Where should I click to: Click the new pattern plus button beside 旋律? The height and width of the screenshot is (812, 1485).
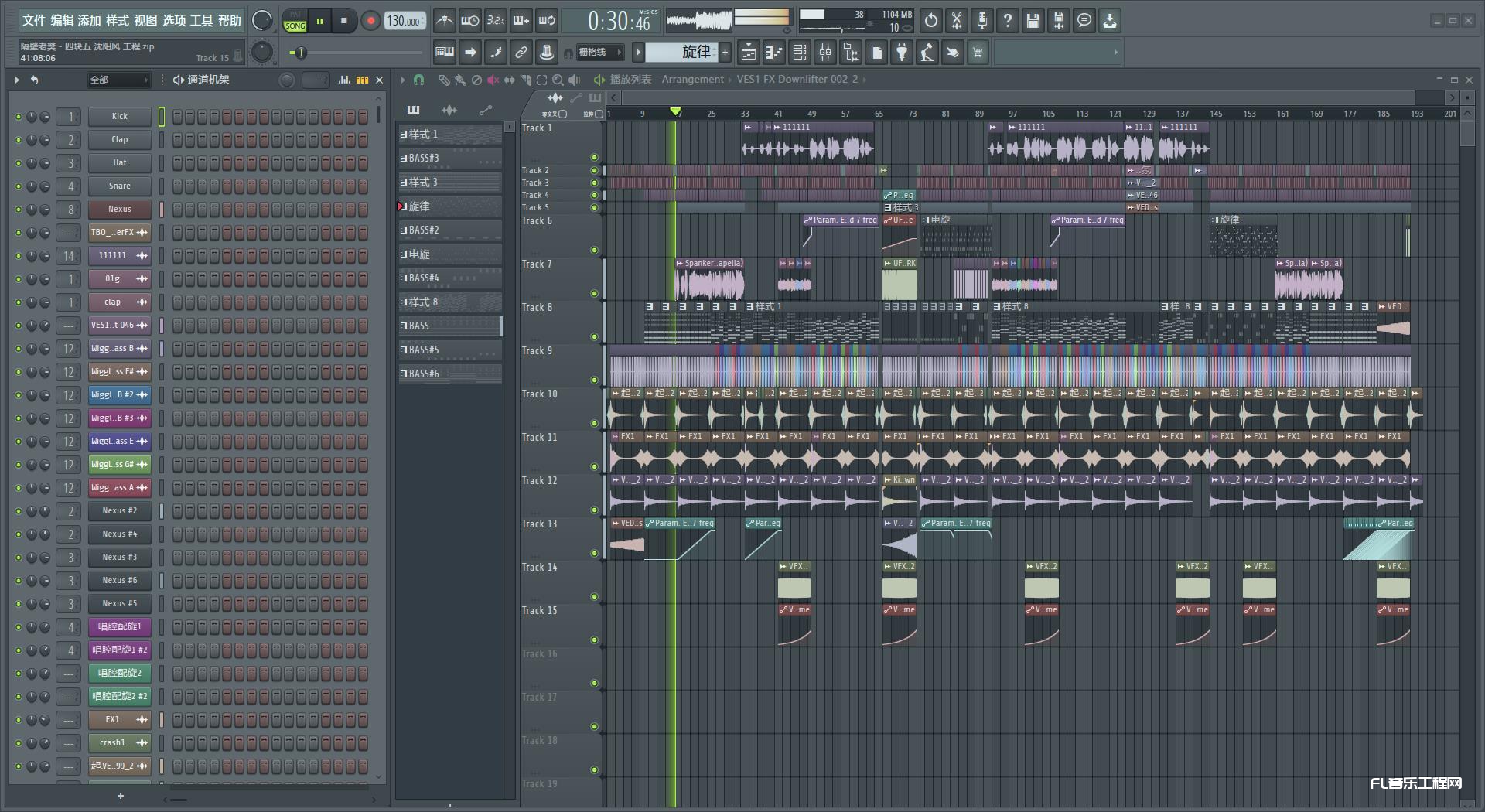coord(725,53)
